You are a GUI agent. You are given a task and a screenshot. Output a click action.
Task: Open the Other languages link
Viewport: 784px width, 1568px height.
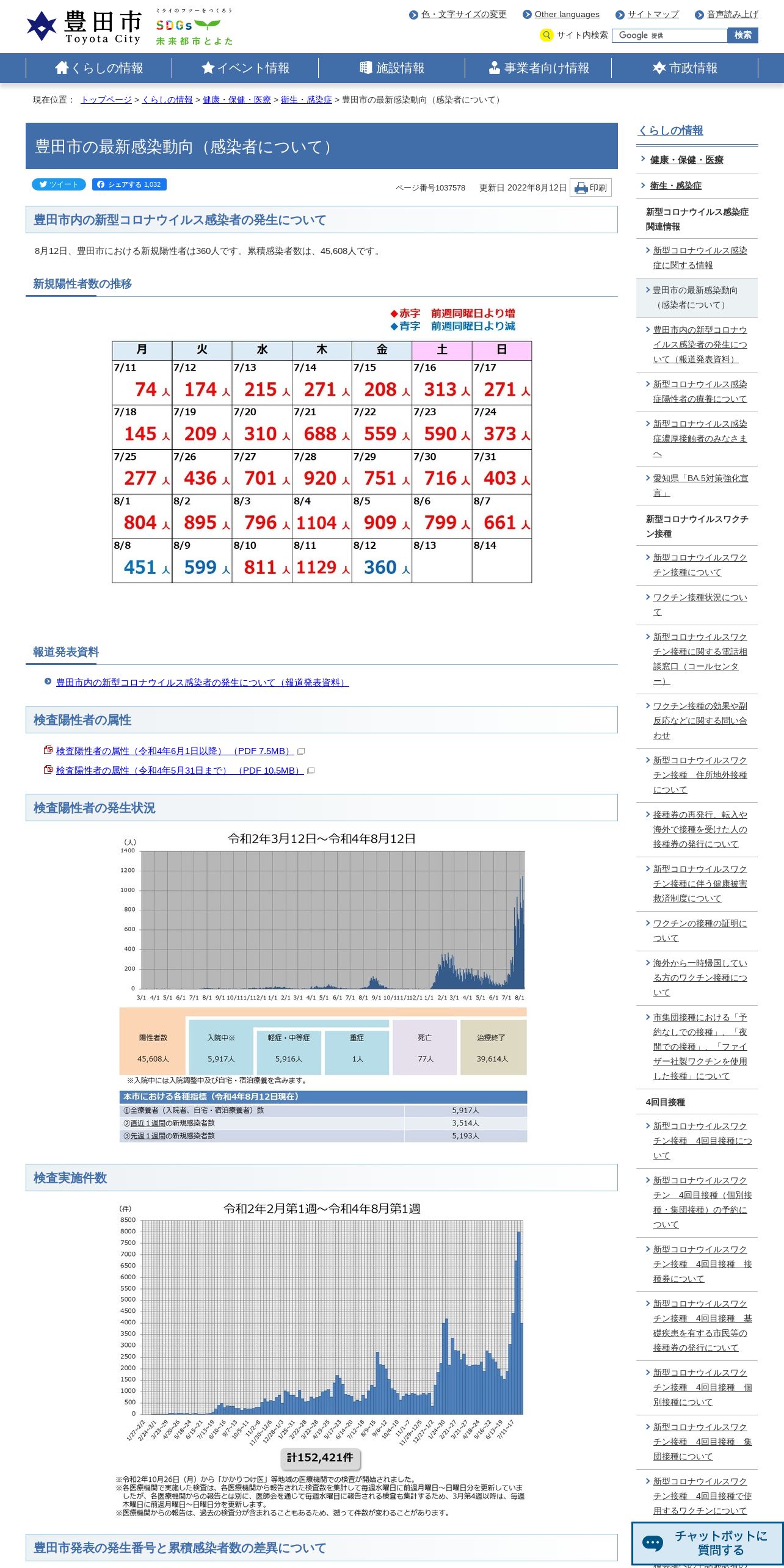click(567, 14)
